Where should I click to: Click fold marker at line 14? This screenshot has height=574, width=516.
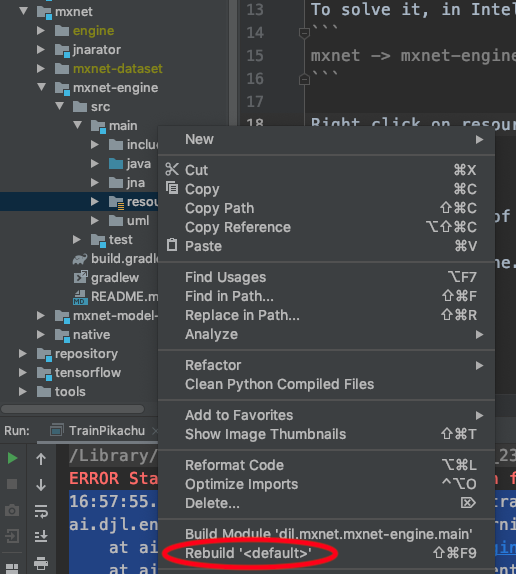(x=304, y=33)
